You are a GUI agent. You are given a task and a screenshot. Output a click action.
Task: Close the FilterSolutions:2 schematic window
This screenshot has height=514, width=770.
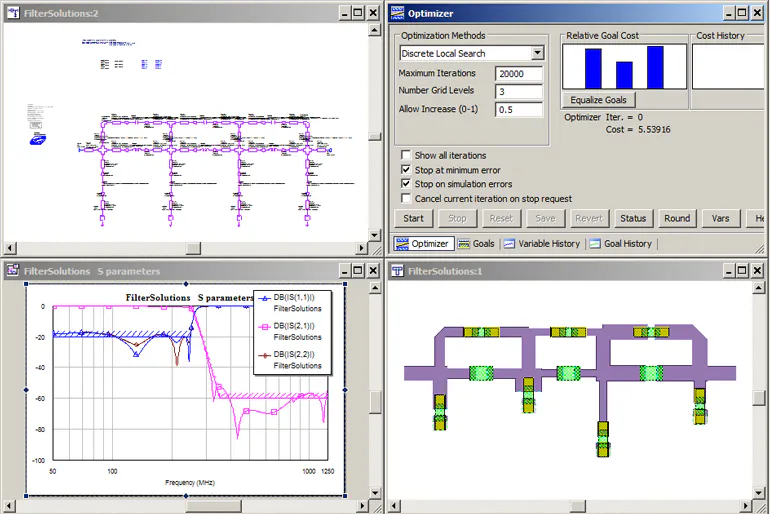(374, 13)
